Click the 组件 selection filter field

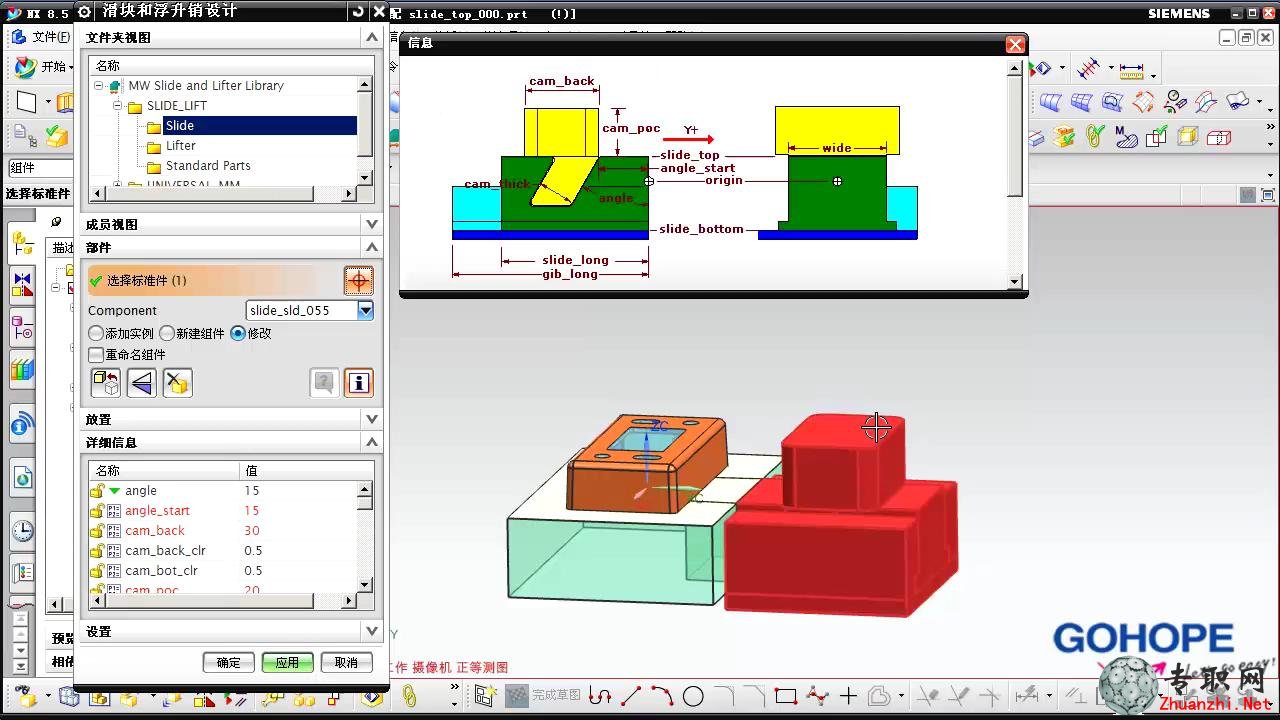point(40,168)
